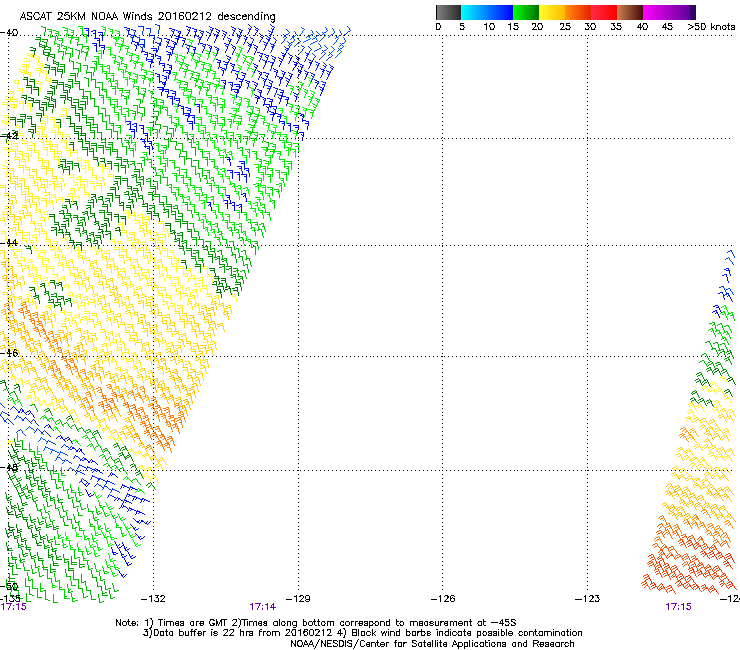Click the title 'ASCAT 25KM NOAA Winds 20160212 descending'

click(147, 16)
